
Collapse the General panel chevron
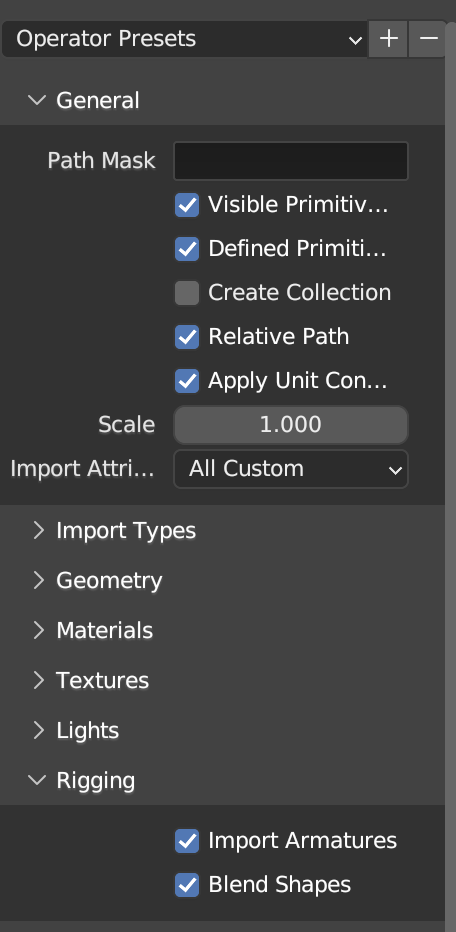coord(37,100)
